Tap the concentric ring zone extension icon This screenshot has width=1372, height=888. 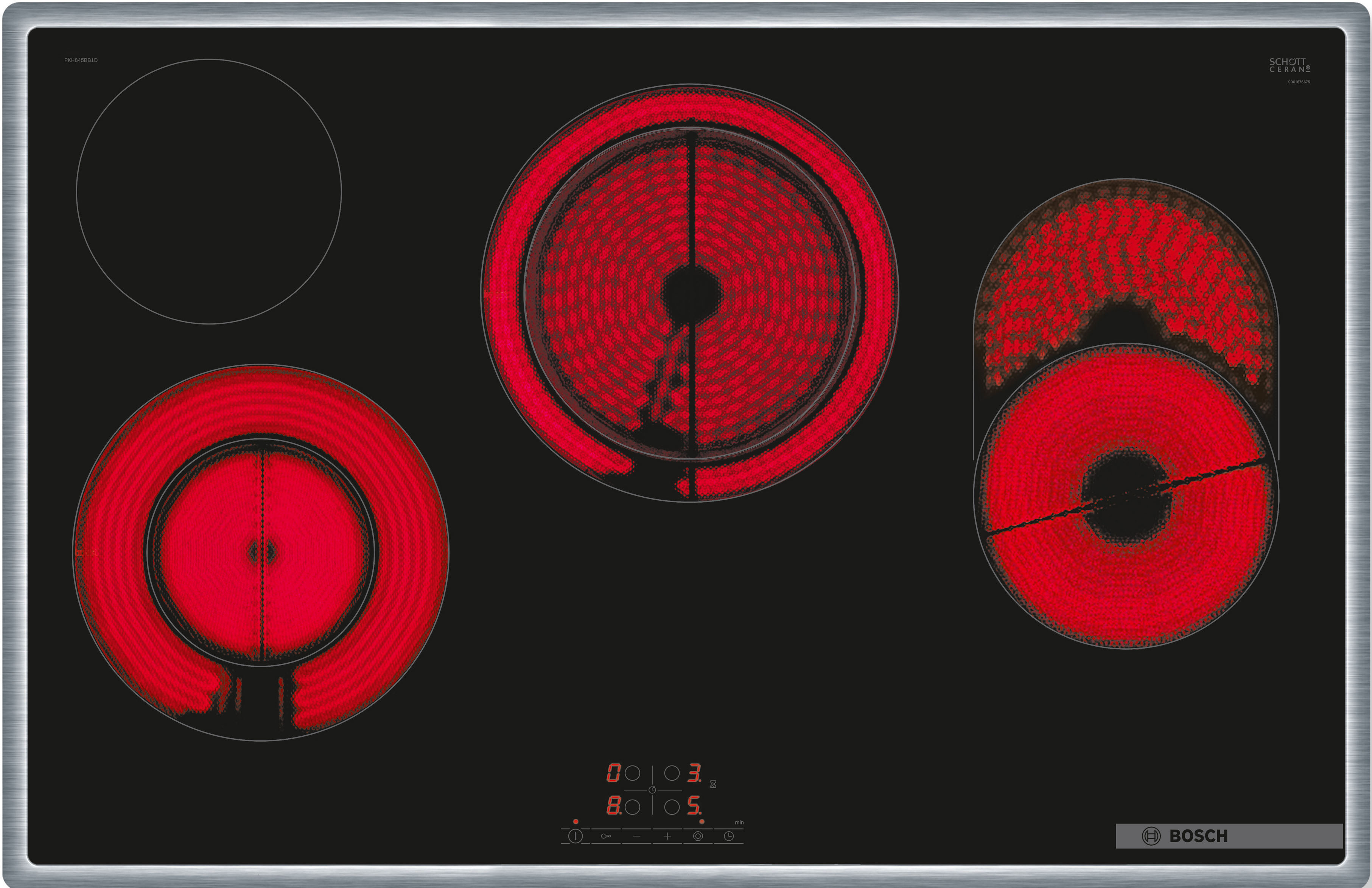click(697, 836)
